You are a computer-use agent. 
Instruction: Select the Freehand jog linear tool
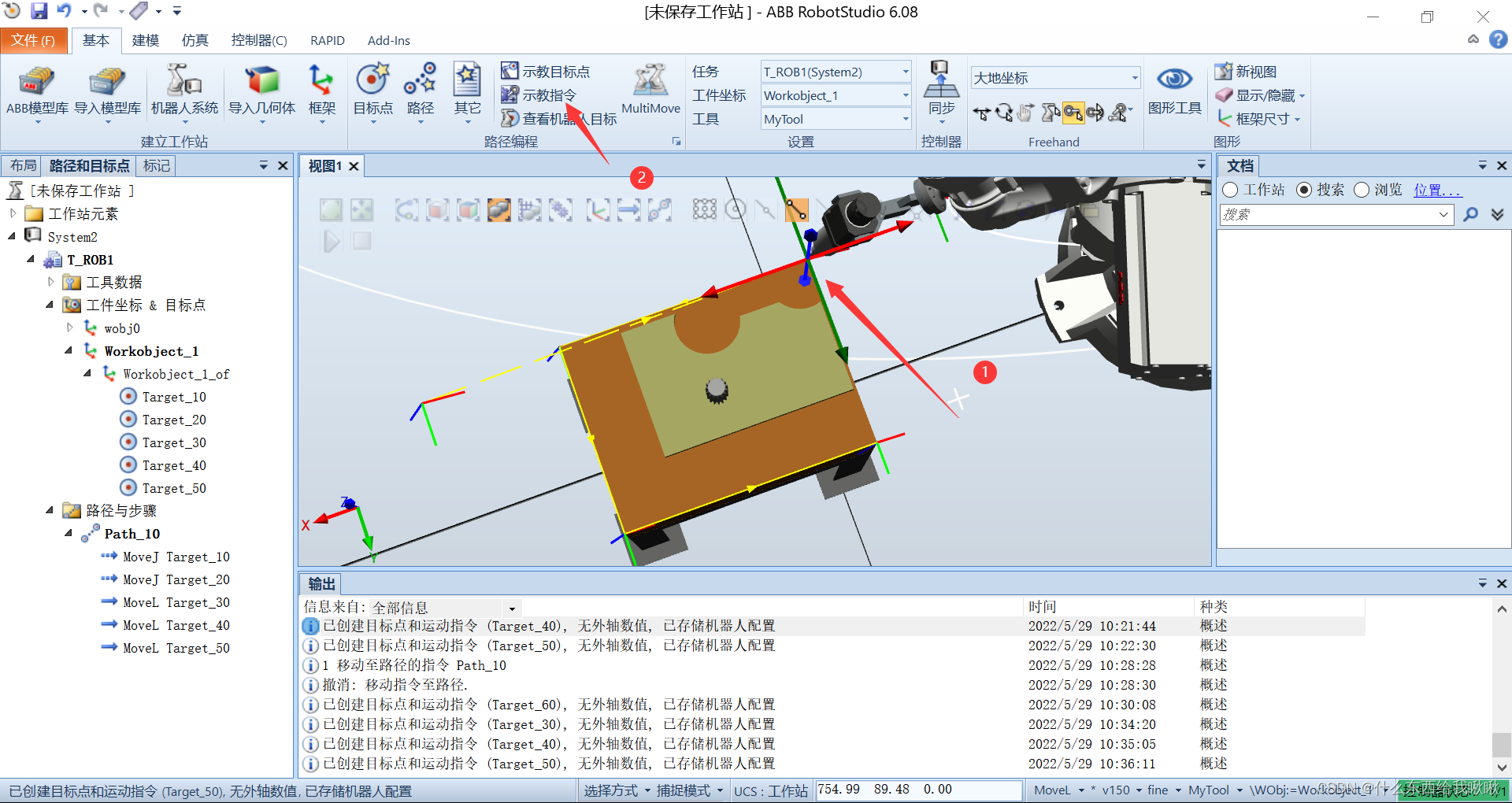[x=1073, y=113]
